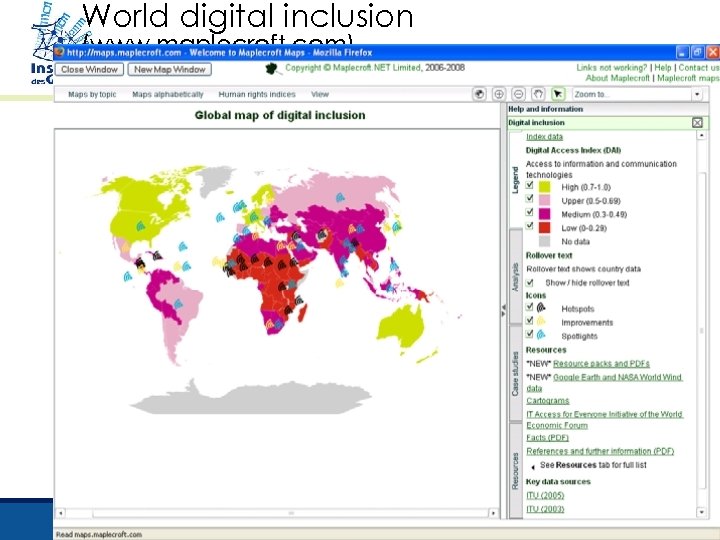Open the Help link
Viewport: 720px width, 540px height.
(663, 68)
